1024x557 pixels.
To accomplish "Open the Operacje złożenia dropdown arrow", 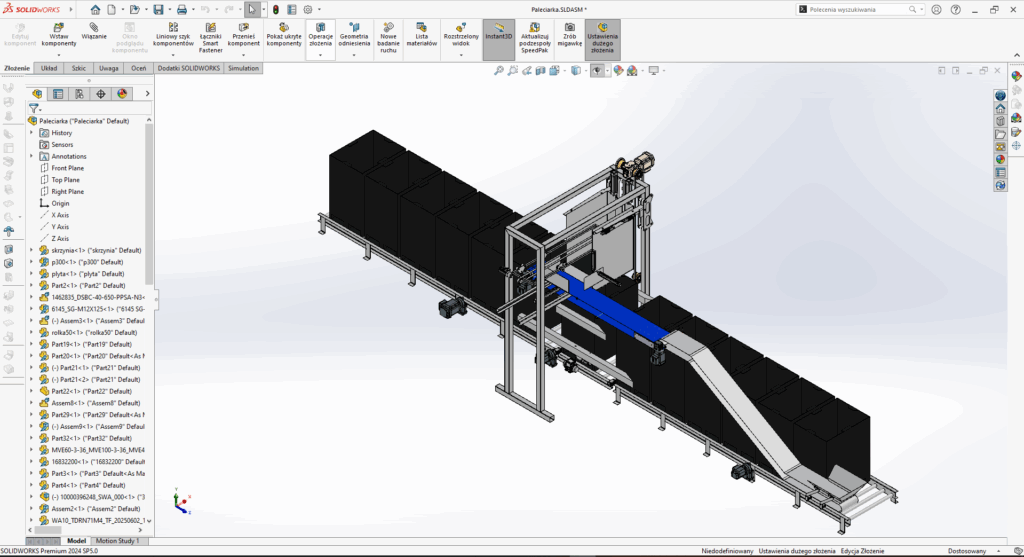I will coord(320,56).
